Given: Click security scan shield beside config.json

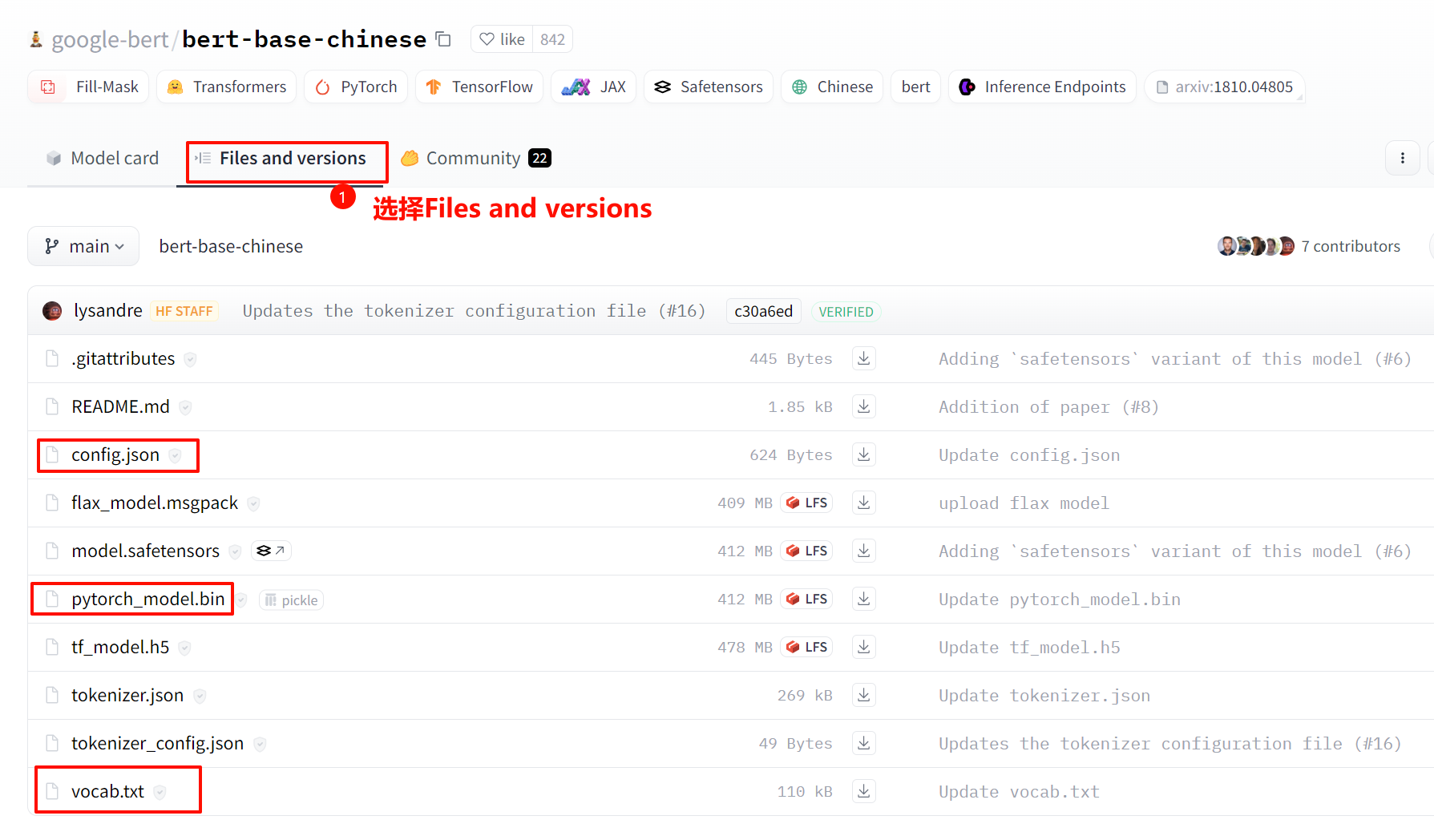Looking at the screenshot, I should (175, 455).
